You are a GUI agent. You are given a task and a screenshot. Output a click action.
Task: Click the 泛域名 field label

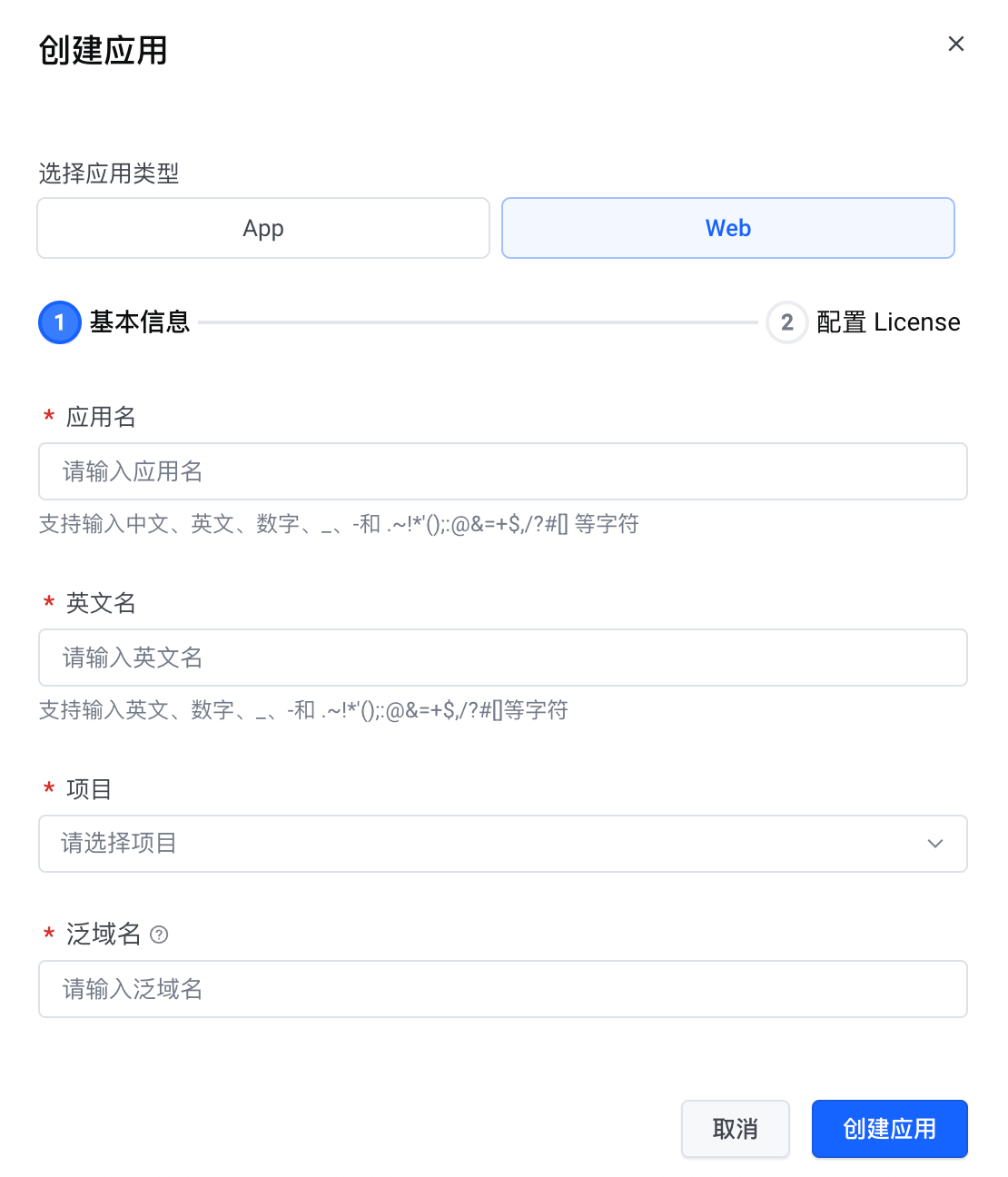point(104,935)
